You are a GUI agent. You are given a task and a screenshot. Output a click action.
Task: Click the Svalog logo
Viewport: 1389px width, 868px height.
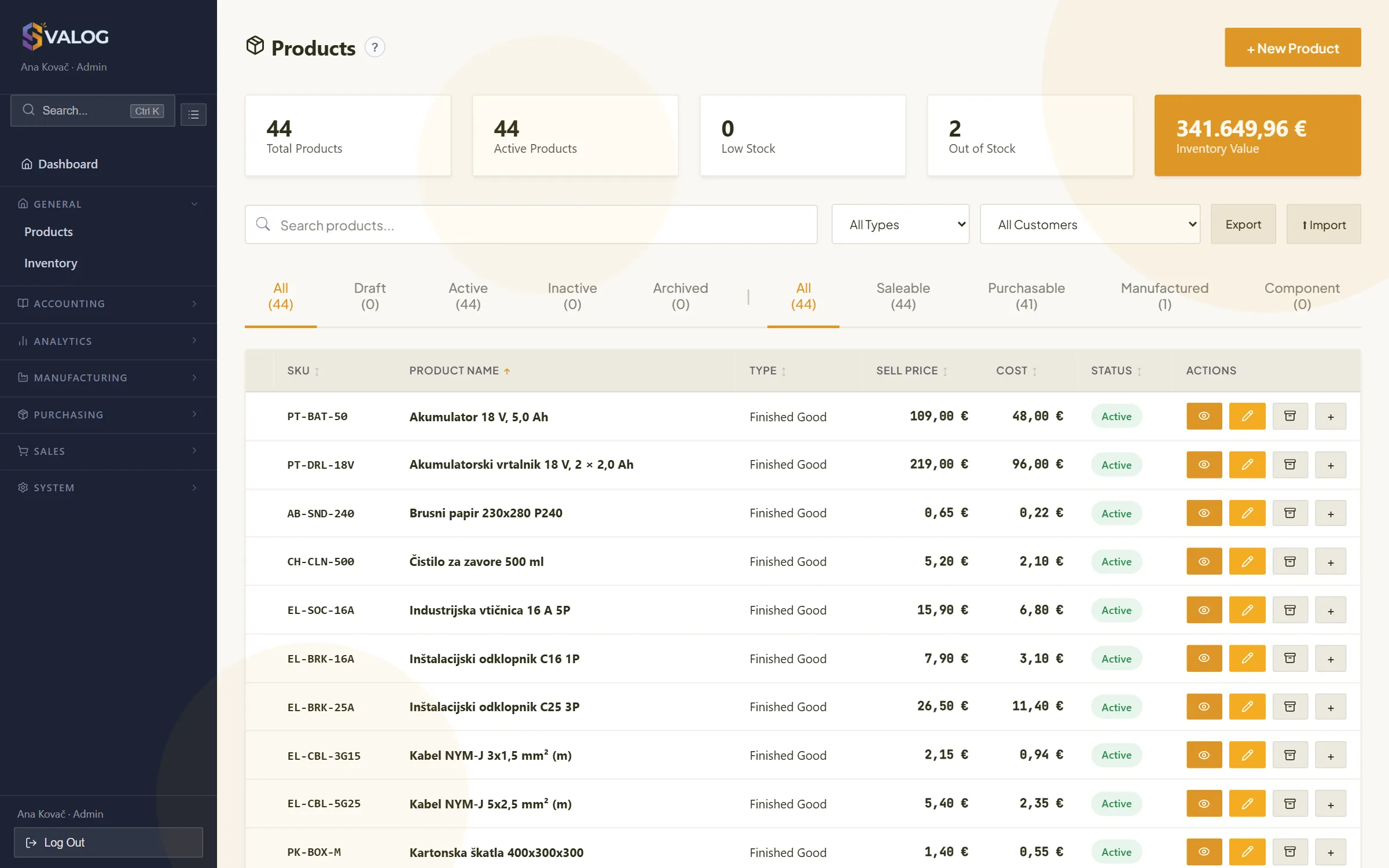65,36
